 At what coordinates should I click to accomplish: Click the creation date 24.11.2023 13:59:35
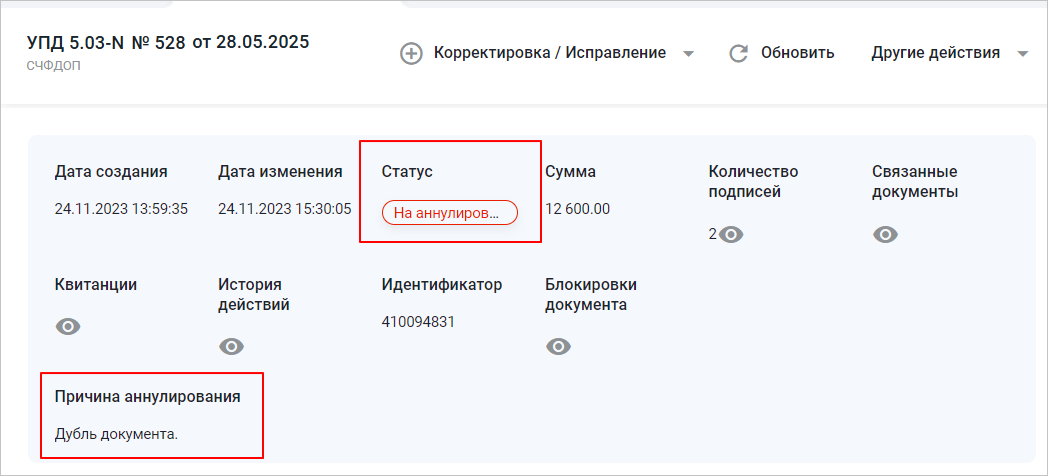(x=121, y=209)
